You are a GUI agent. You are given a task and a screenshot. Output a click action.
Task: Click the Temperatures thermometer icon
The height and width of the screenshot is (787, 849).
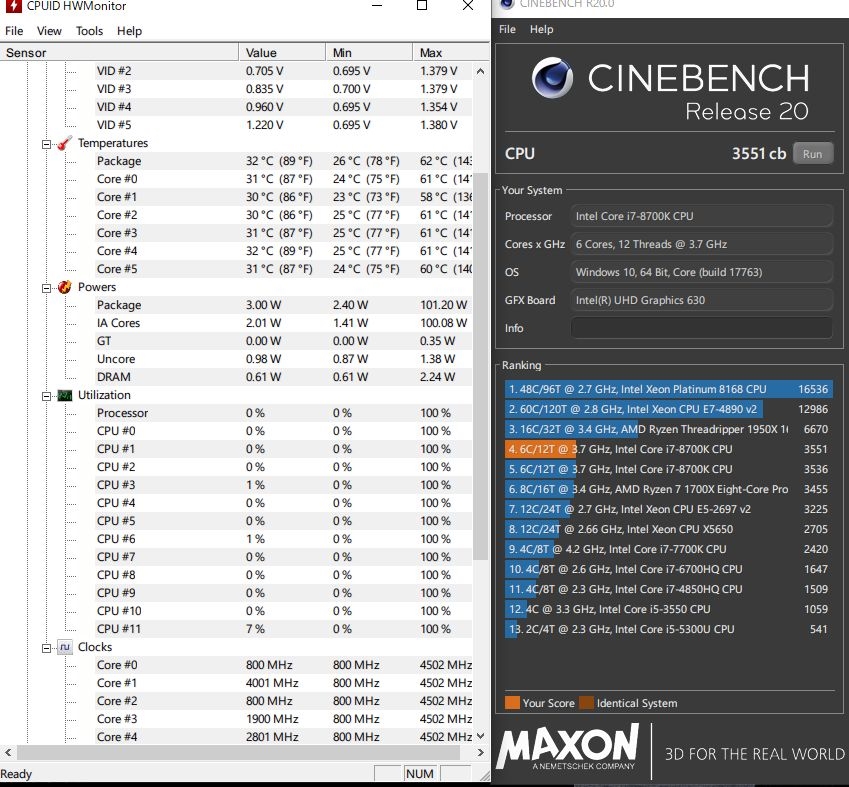[x=64, y=143]
